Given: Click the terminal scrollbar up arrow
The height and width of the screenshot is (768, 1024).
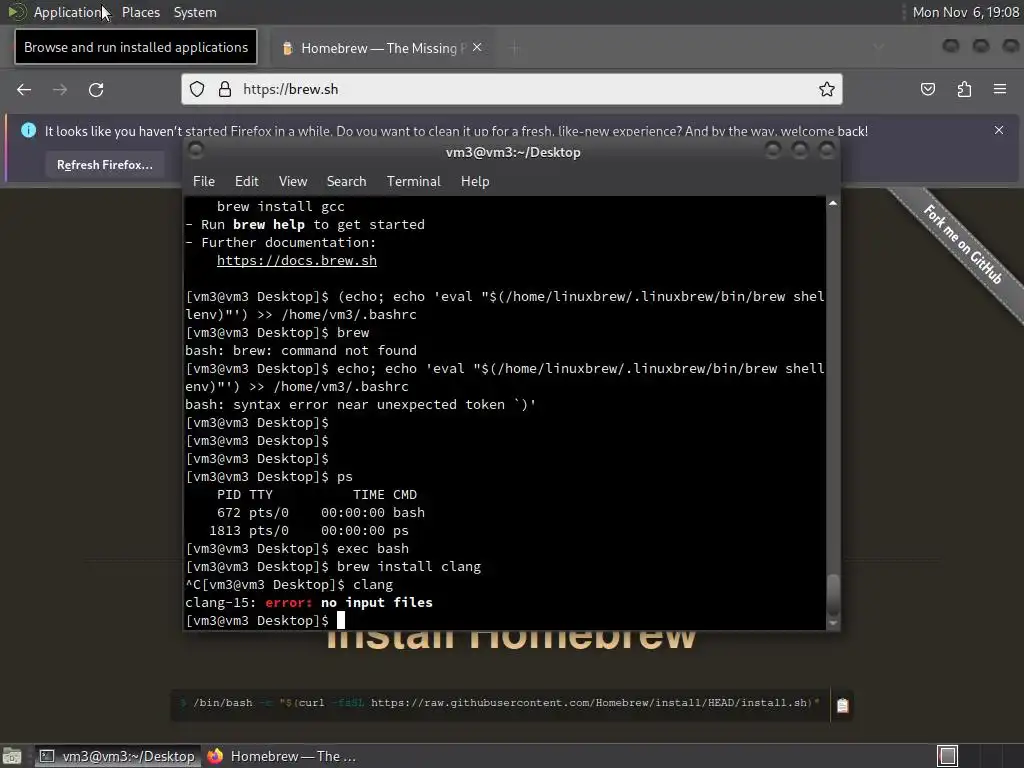Looking at the screenshot, I should pyautogui.click(x=833, y=203).
